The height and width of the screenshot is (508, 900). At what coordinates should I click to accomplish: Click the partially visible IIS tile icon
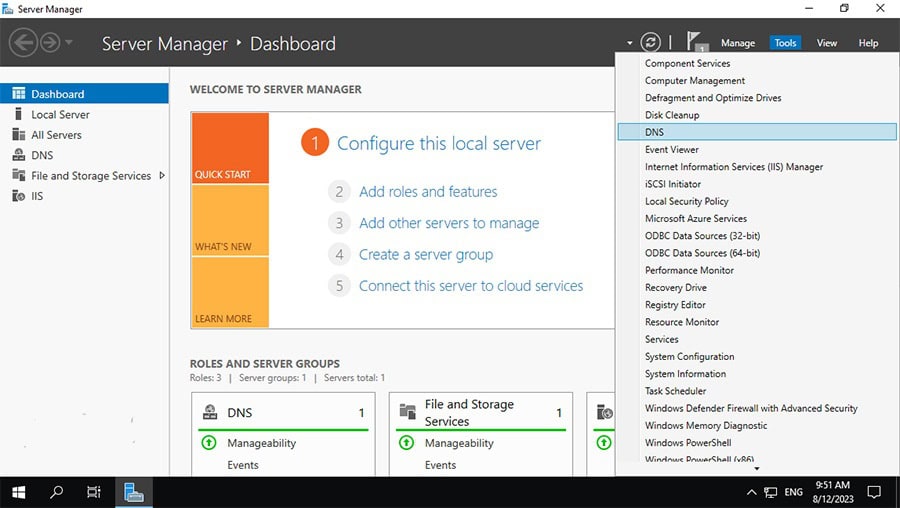605,412
